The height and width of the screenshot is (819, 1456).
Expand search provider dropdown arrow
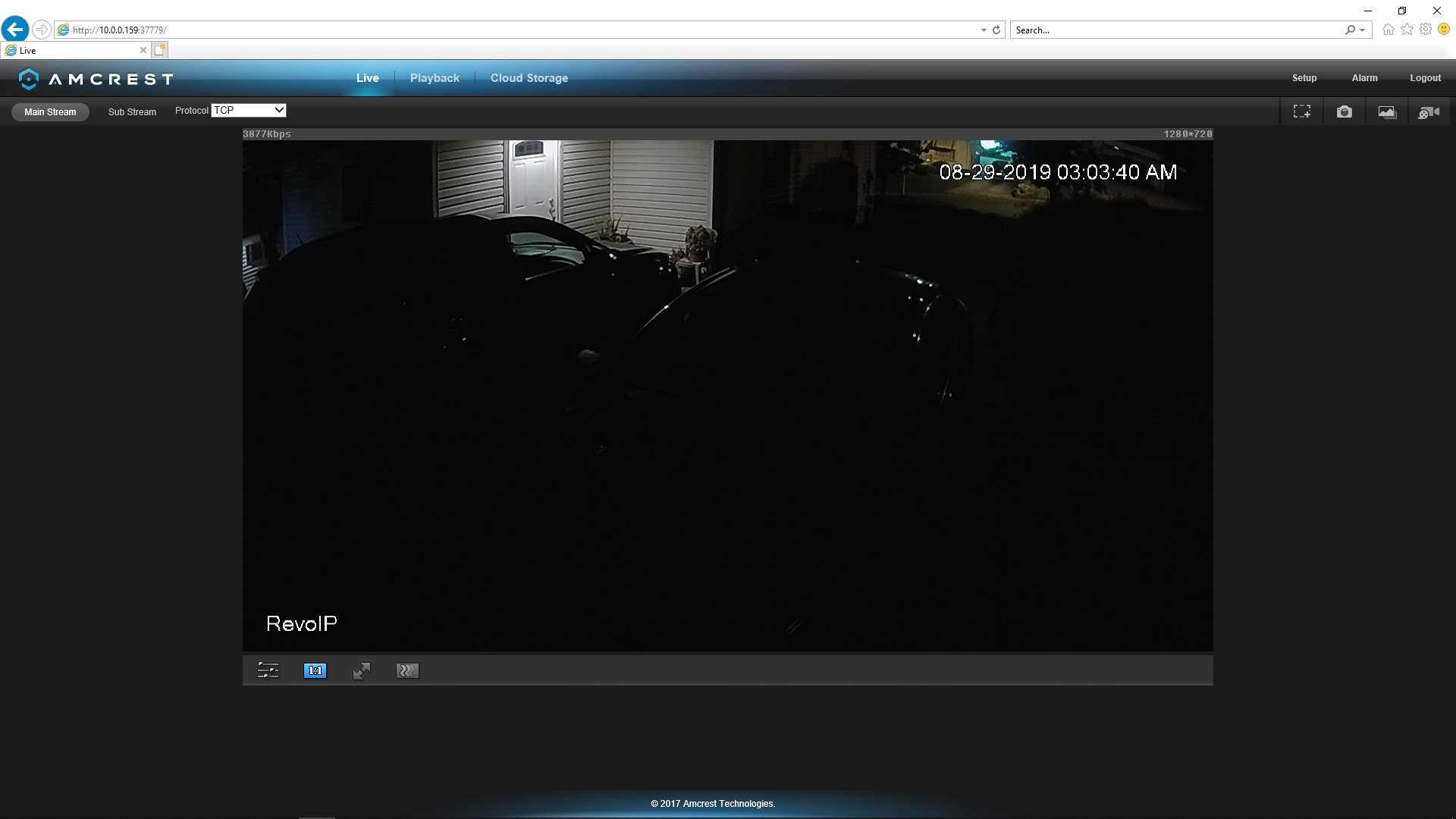tap(1363, 30)
